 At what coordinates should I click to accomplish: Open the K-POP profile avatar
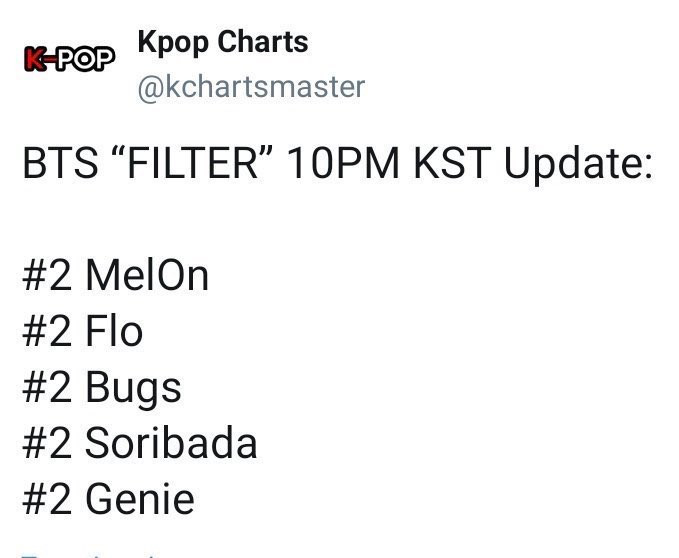click(x=69, y=58)
